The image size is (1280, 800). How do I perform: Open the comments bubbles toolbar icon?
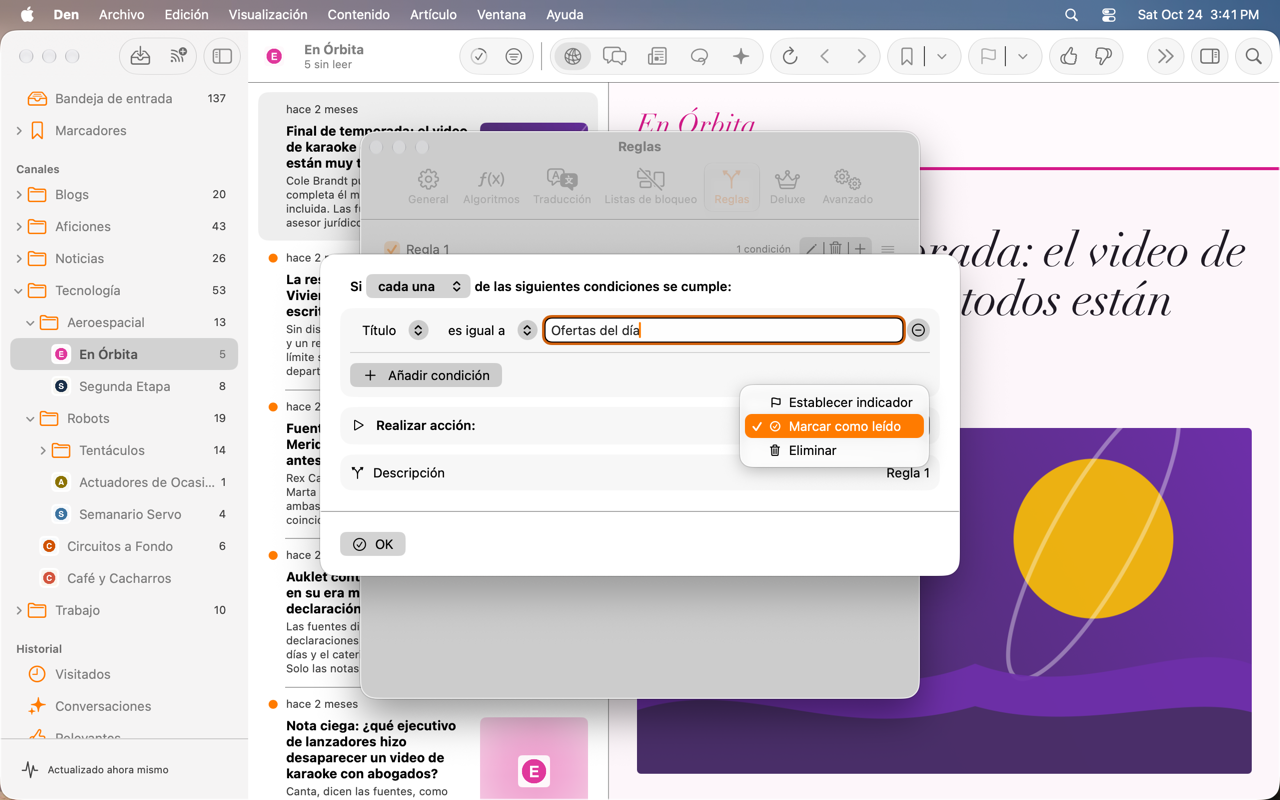click(x=615, y=57)
